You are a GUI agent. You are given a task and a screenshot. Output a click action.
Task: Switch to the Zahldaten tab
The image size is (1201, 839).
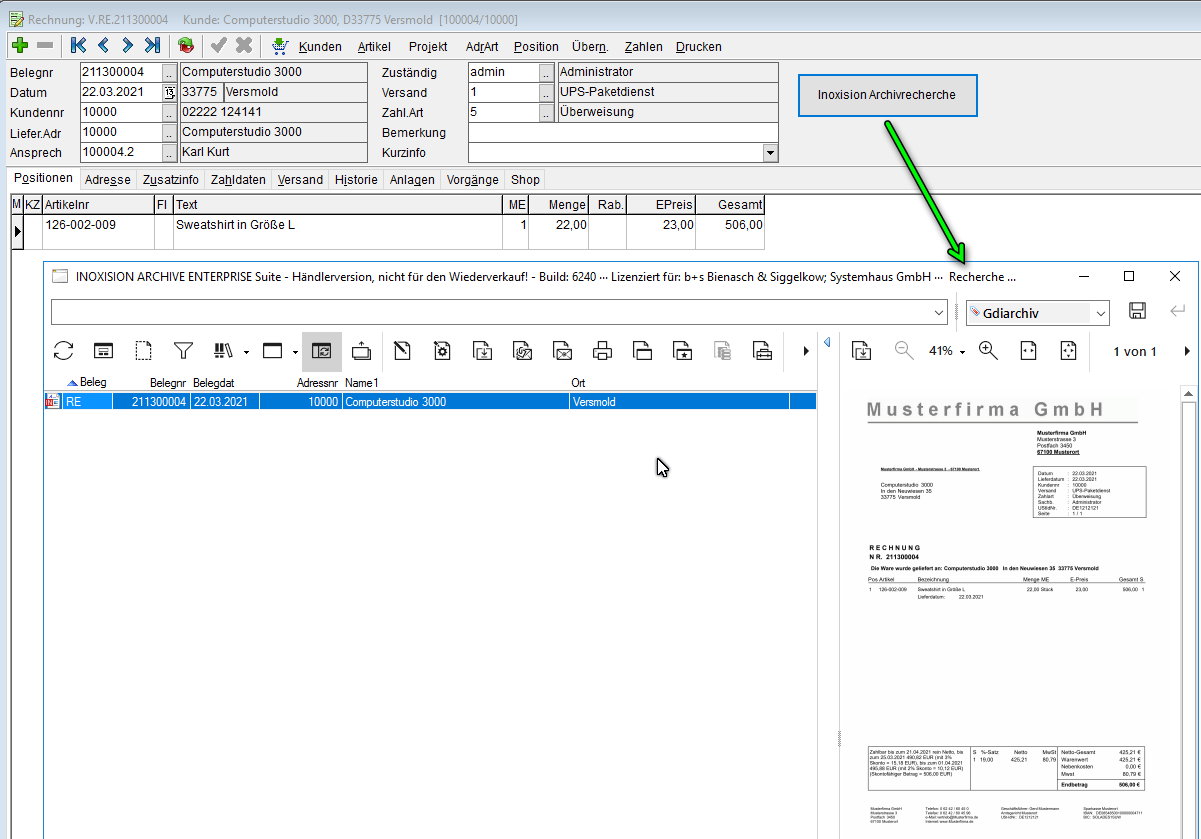click(238, 180)
